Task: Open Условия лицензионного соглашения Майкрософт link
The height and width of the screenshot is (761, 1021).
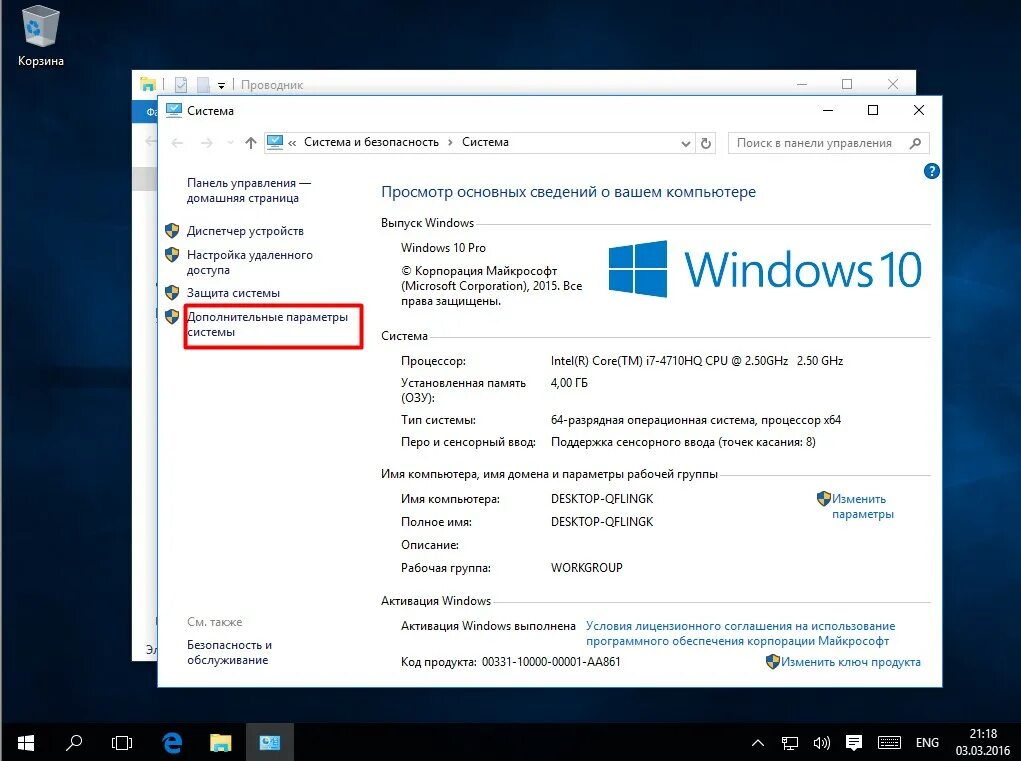Action: [x=740, y=633]
